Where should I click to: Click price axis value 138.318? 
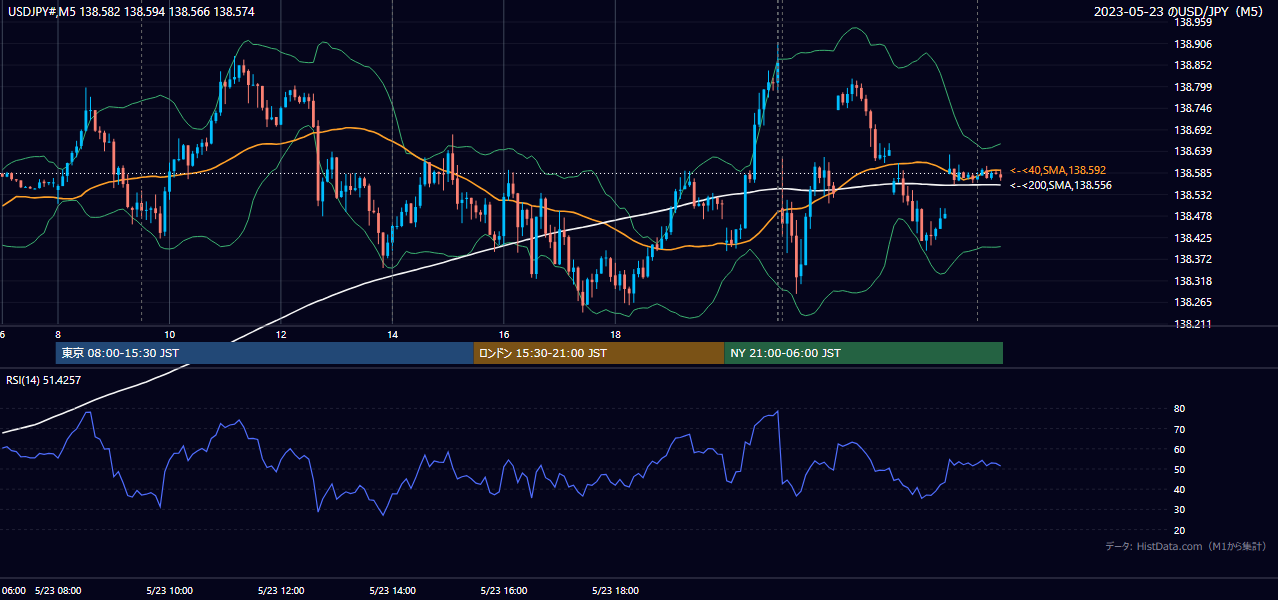pyautogui.click(x=1191, y=281)
